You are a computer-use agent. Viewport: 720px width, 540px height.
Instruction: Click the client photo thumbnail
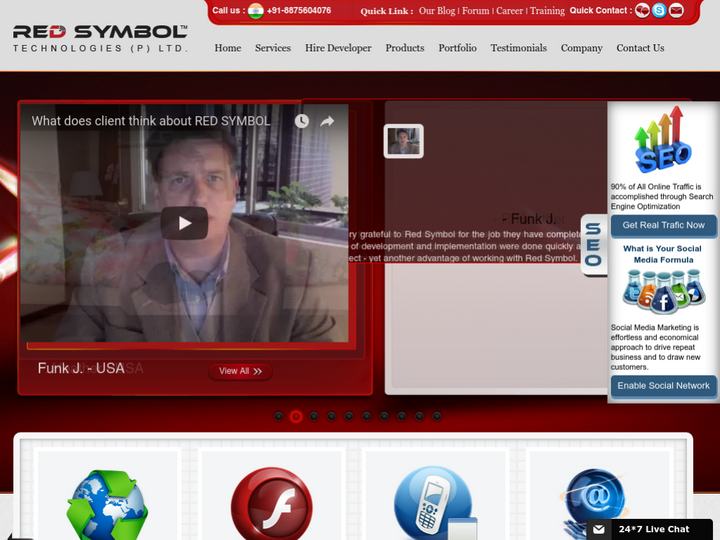pos(404,142)
